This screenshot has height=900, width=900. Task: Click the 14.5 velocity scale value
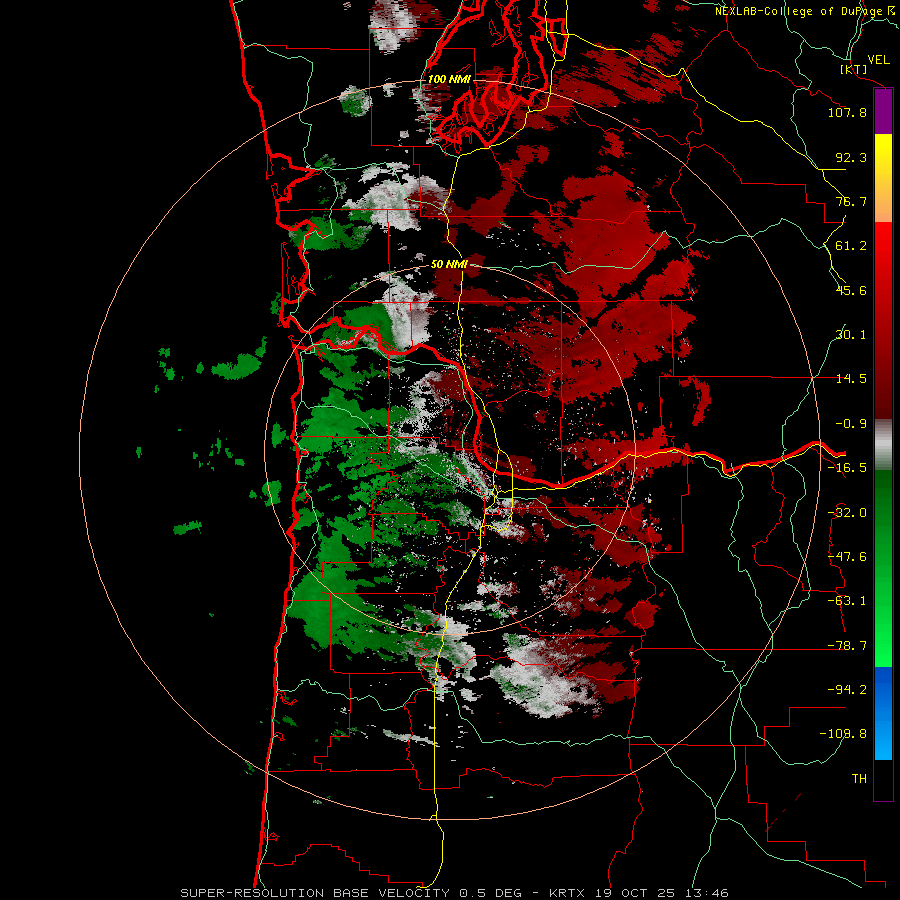[x=851, y=379]
